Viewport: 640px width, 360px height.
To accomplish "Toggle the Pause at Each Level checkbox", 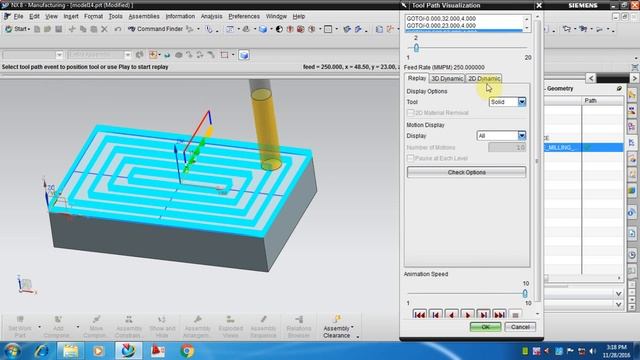I will pyautogui.click(x=411, y=158).
